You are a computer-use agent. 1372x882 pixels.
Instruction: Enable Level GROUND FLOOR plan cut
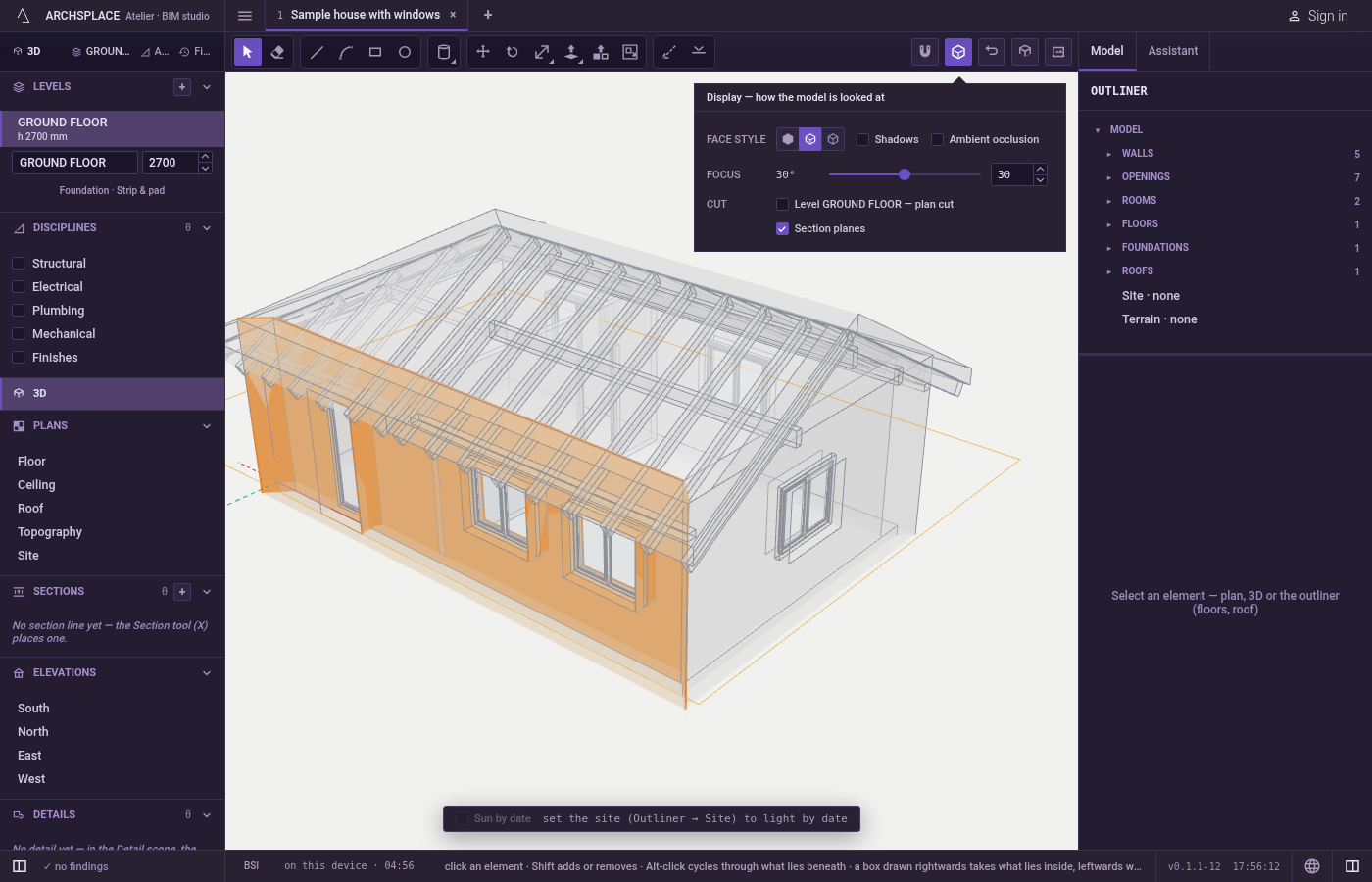[782, 204]
